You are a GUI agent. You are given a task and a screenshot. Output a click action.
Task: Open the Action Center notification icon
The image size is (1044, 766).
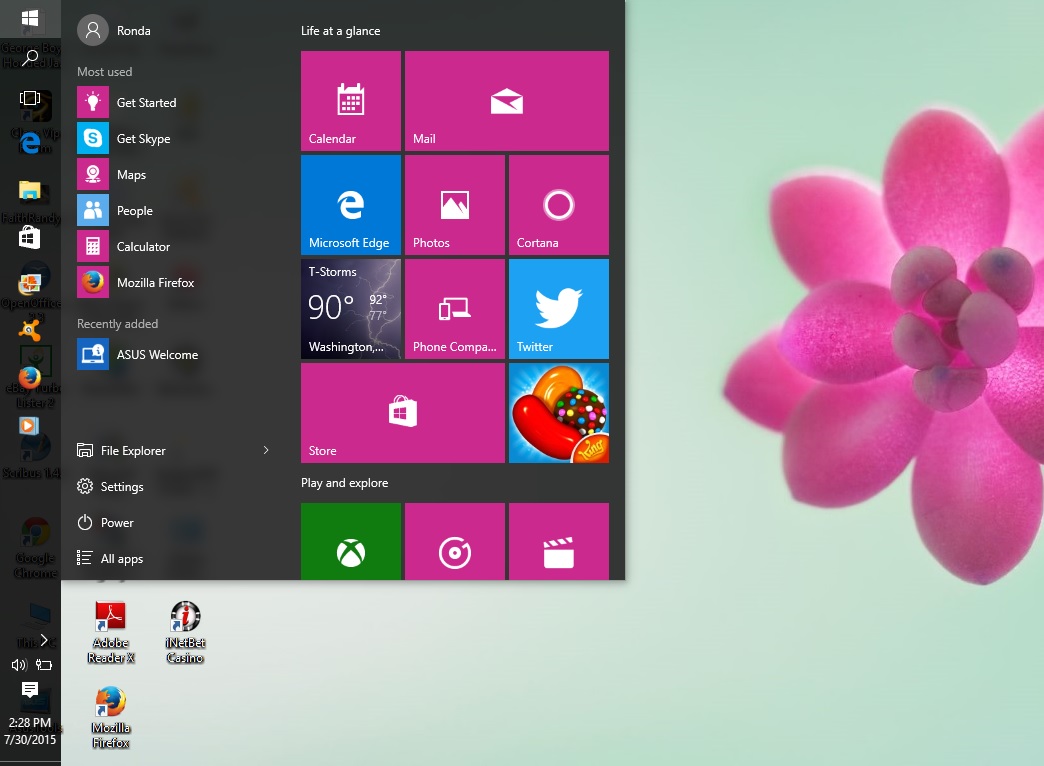click(30, 689)
